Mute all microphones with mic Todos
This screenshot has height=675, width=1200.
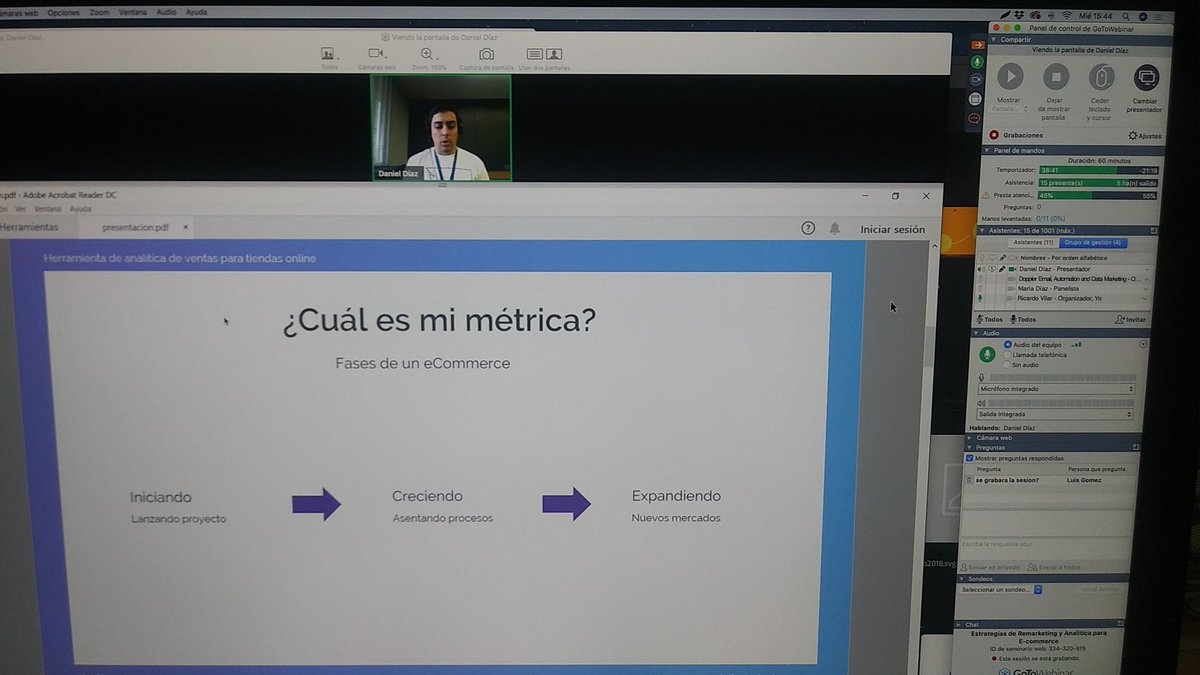(x=1023, y=319)
